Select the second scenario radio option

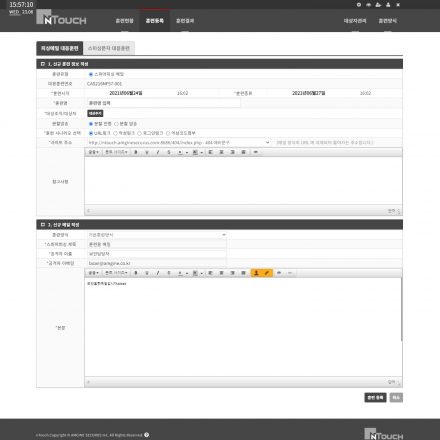(x=115, y=133)
